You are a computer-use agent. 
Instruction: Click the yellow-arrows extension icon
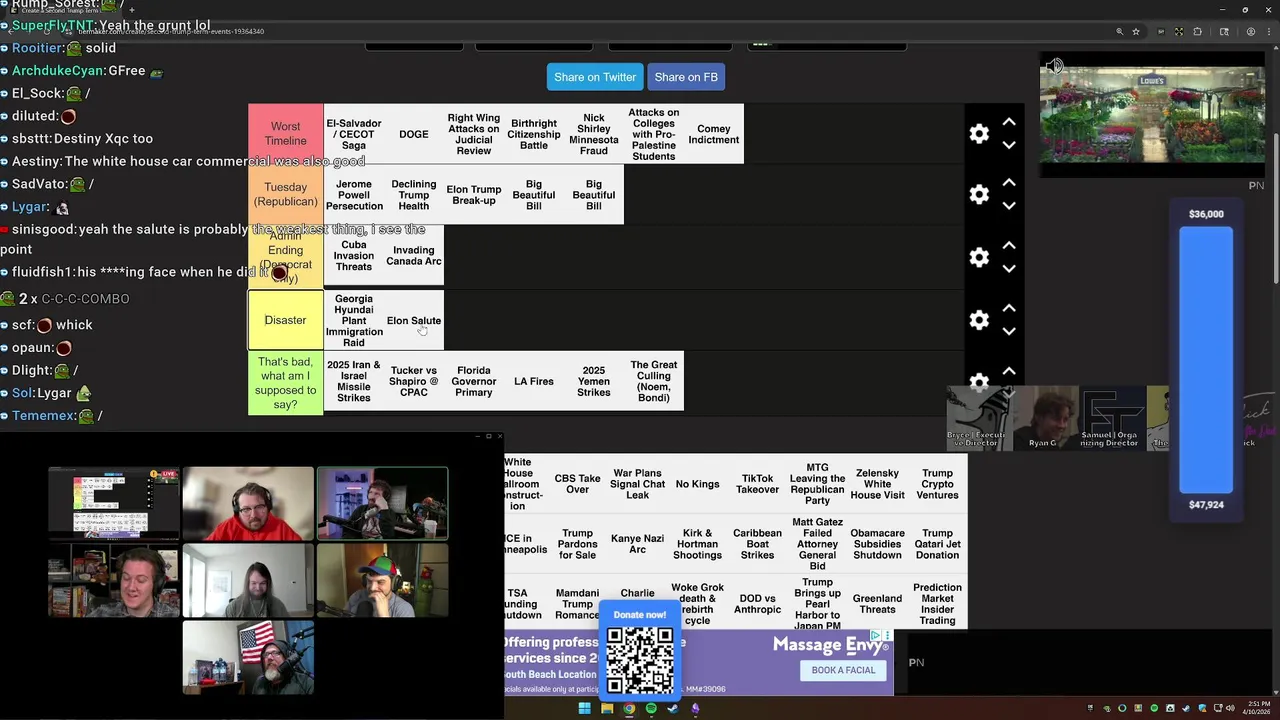click(x=1180, y=31)
